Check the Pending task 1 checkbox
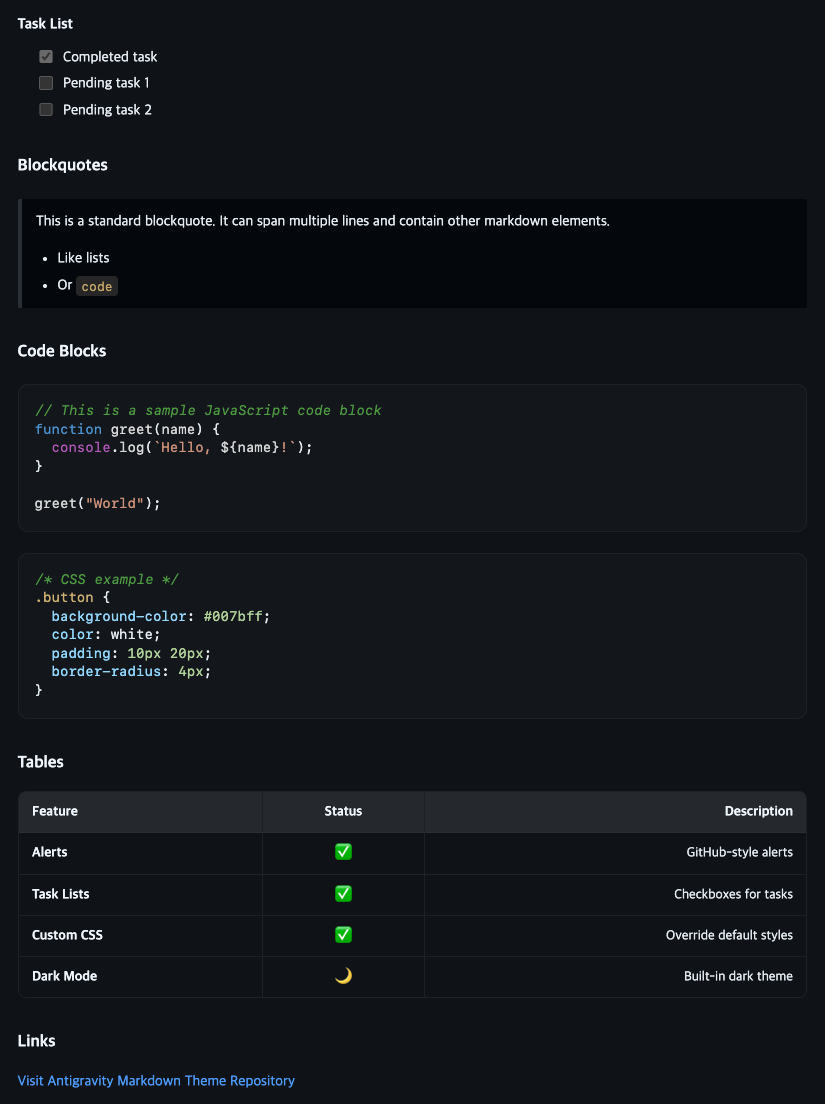Screen dimensions: 825x1104 pyautogui.click(x=46, y=83)
